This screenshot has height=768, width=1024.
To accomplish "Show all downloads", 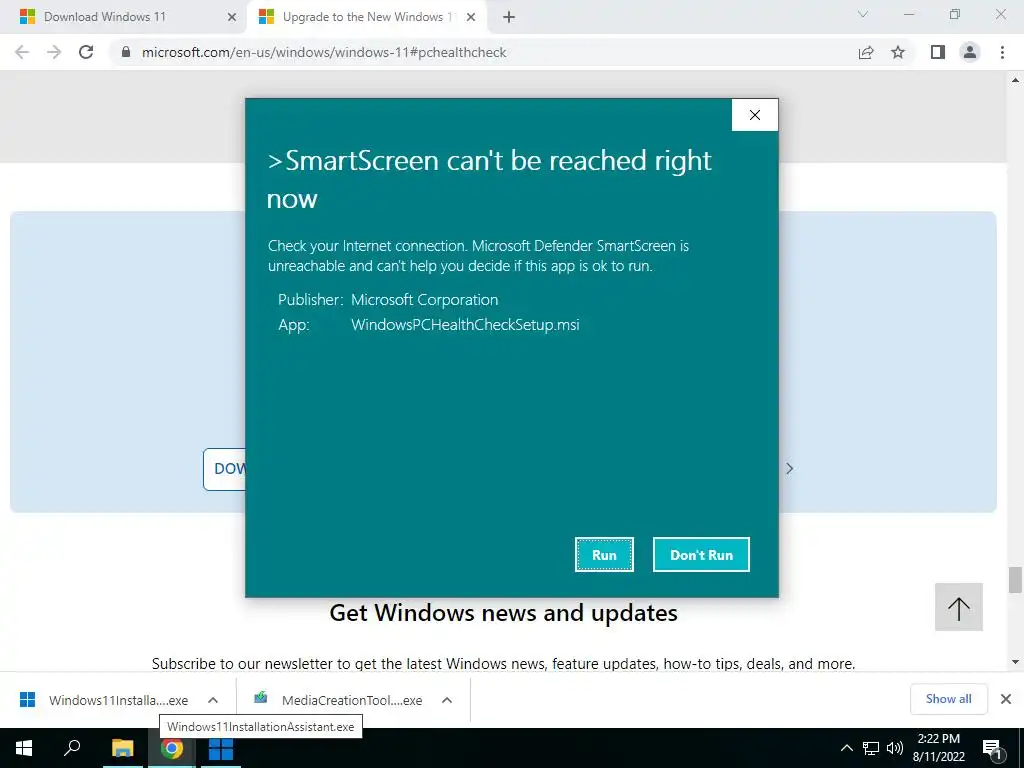I will (948, 699).
